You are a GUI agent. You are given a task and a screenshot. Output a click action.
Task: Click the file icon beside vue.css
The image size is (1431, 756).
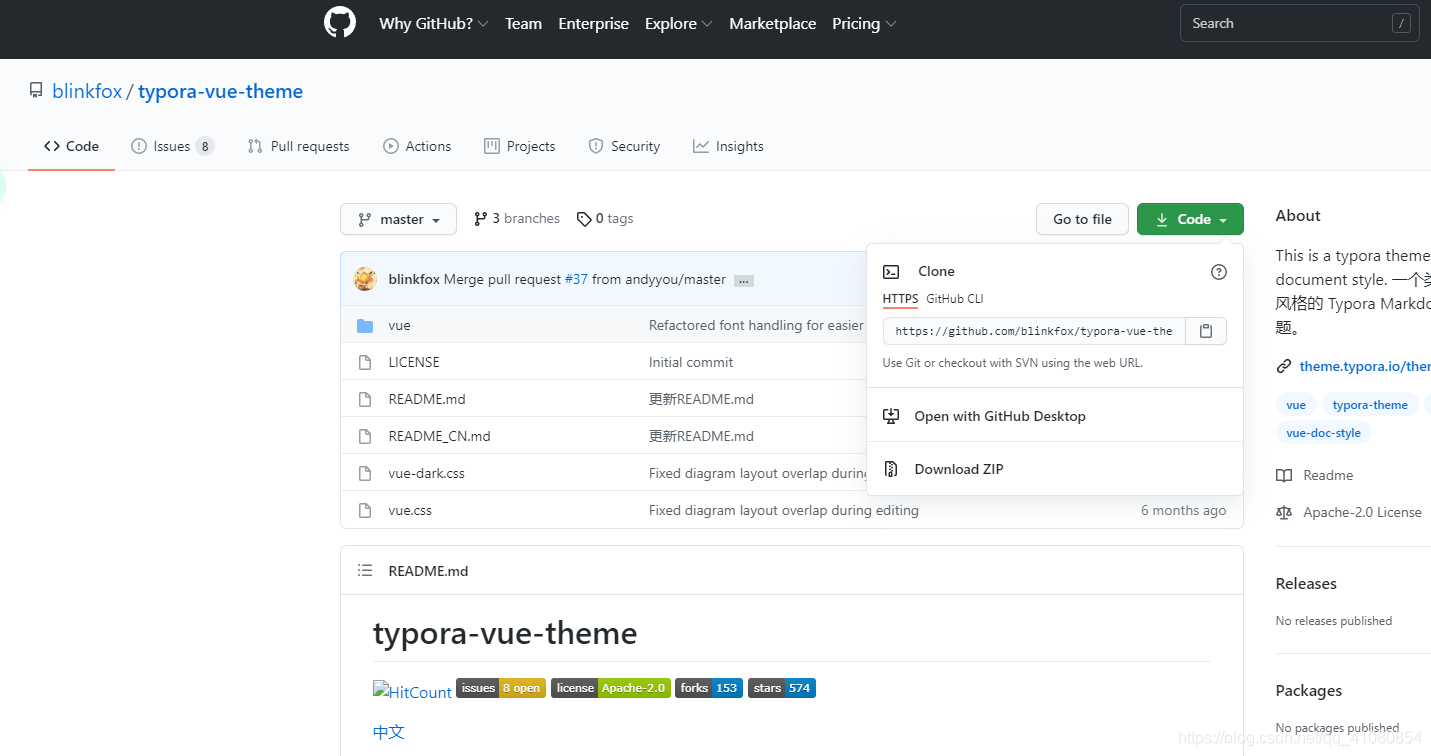365,510
